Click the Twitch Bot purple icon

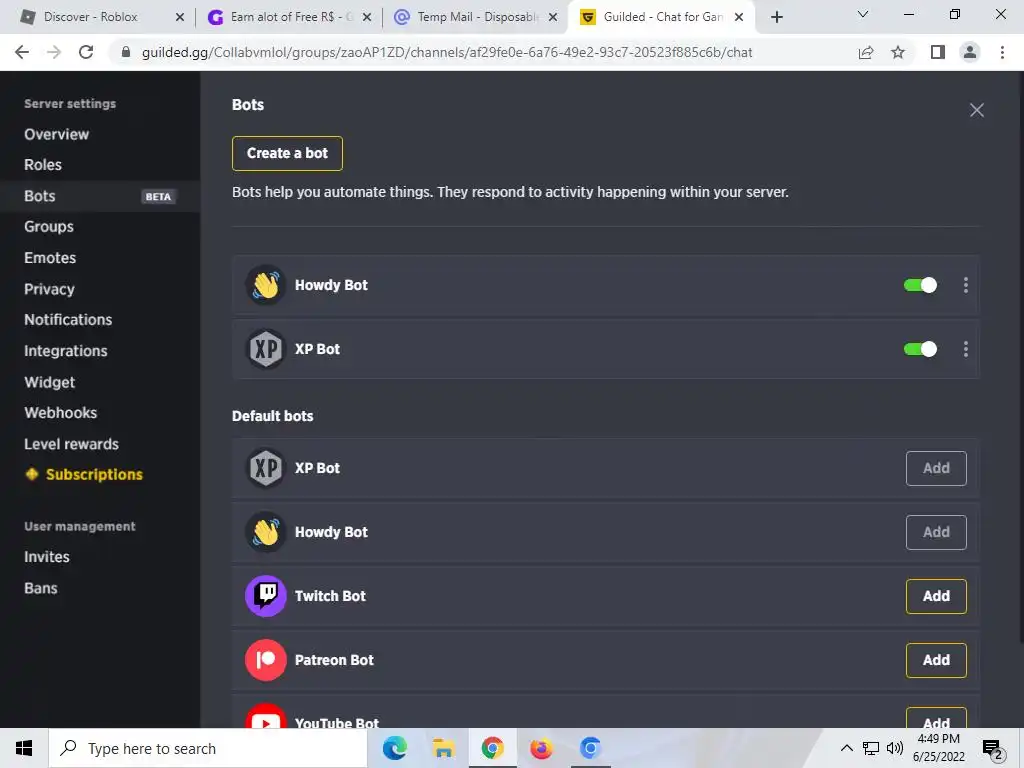266,596
